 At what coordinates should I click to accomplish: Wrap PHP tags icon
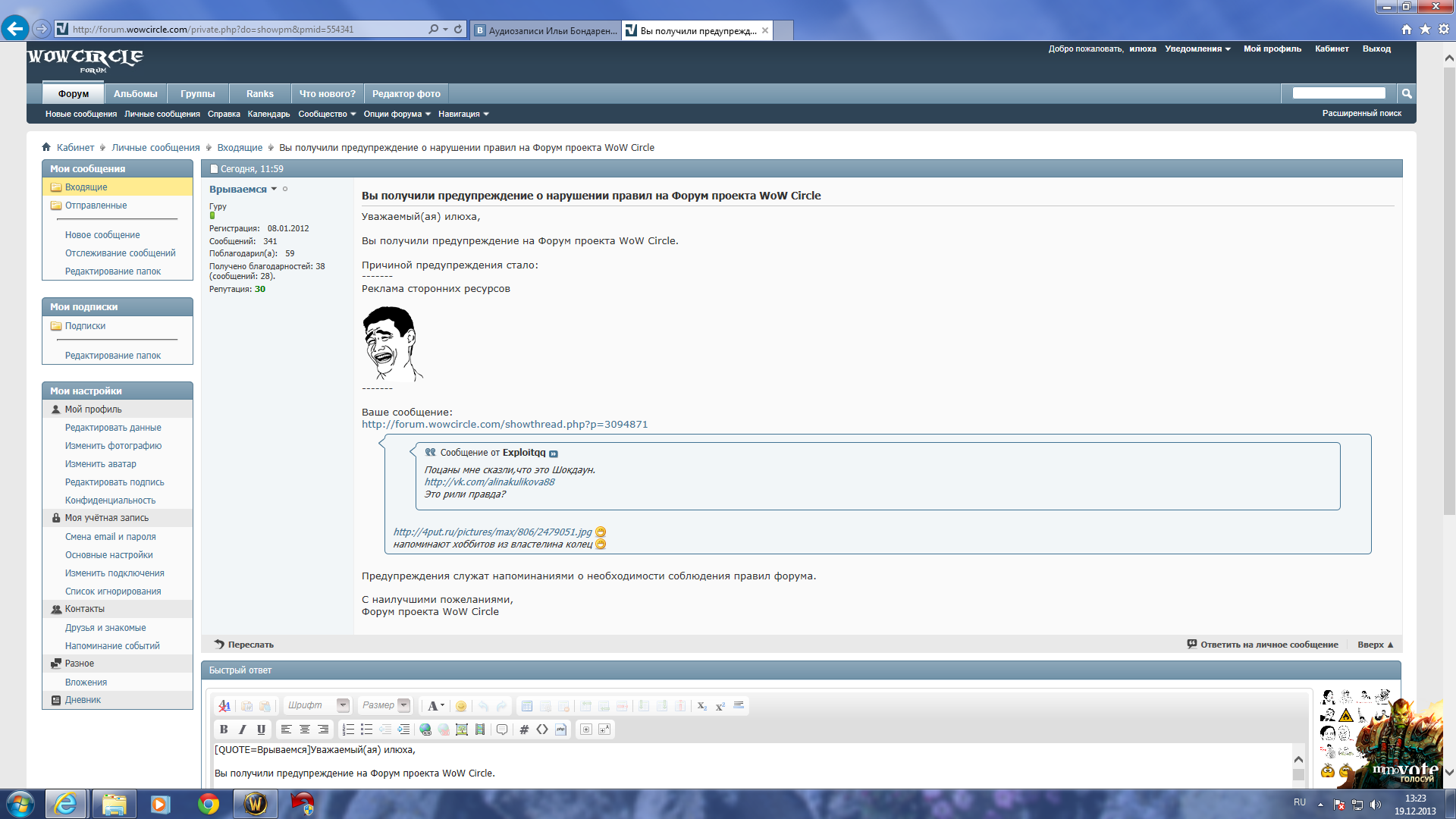coord(561,730)
